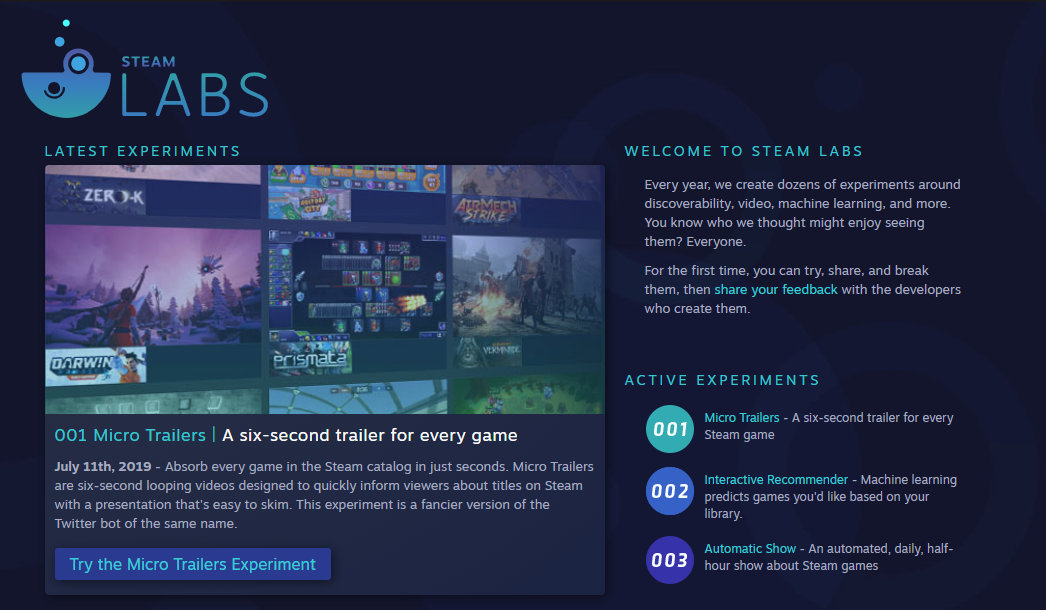Follow the share your feedback link
This screenshot has height=610, width=1046.
coord(776,290)
